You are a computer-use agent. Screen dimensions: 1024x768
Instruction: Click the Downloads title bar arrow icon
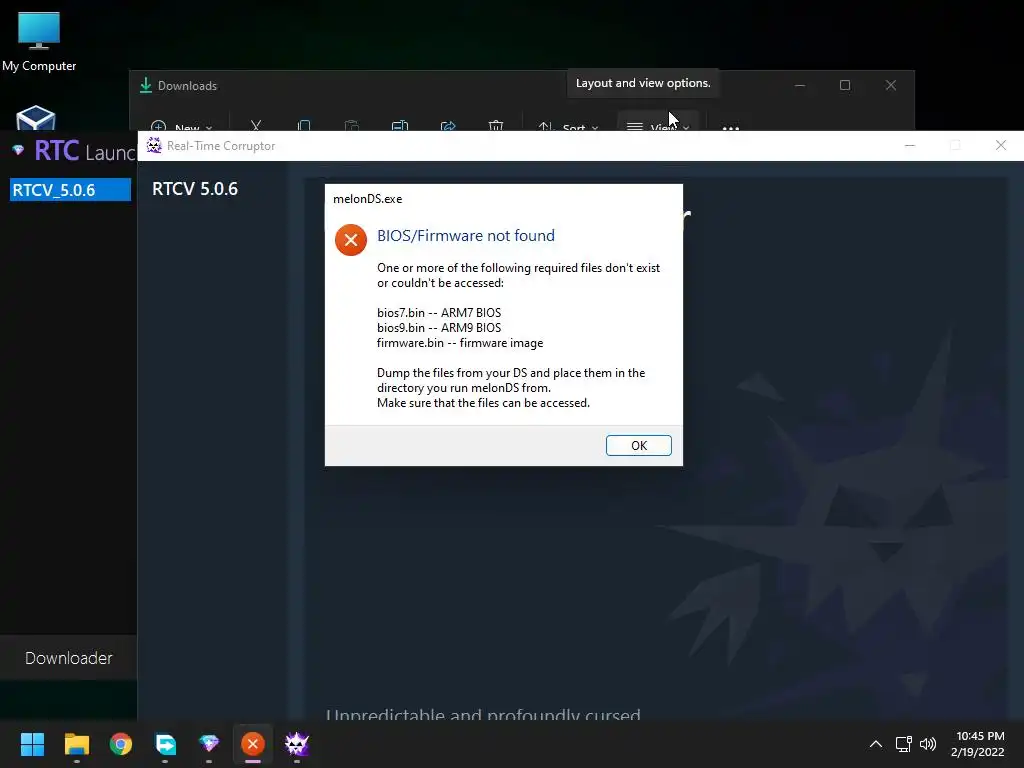(146, 85)
